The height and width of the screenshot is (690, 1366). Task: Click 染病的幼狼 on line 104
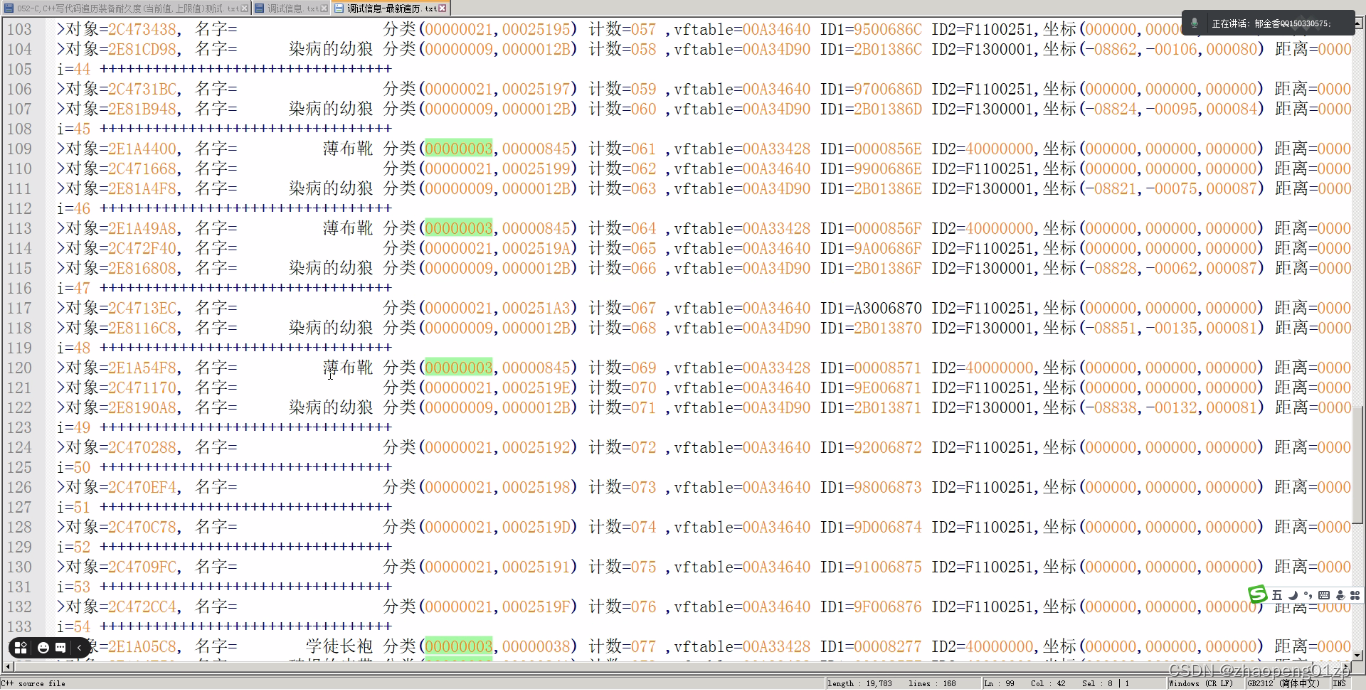click(331, 49)
